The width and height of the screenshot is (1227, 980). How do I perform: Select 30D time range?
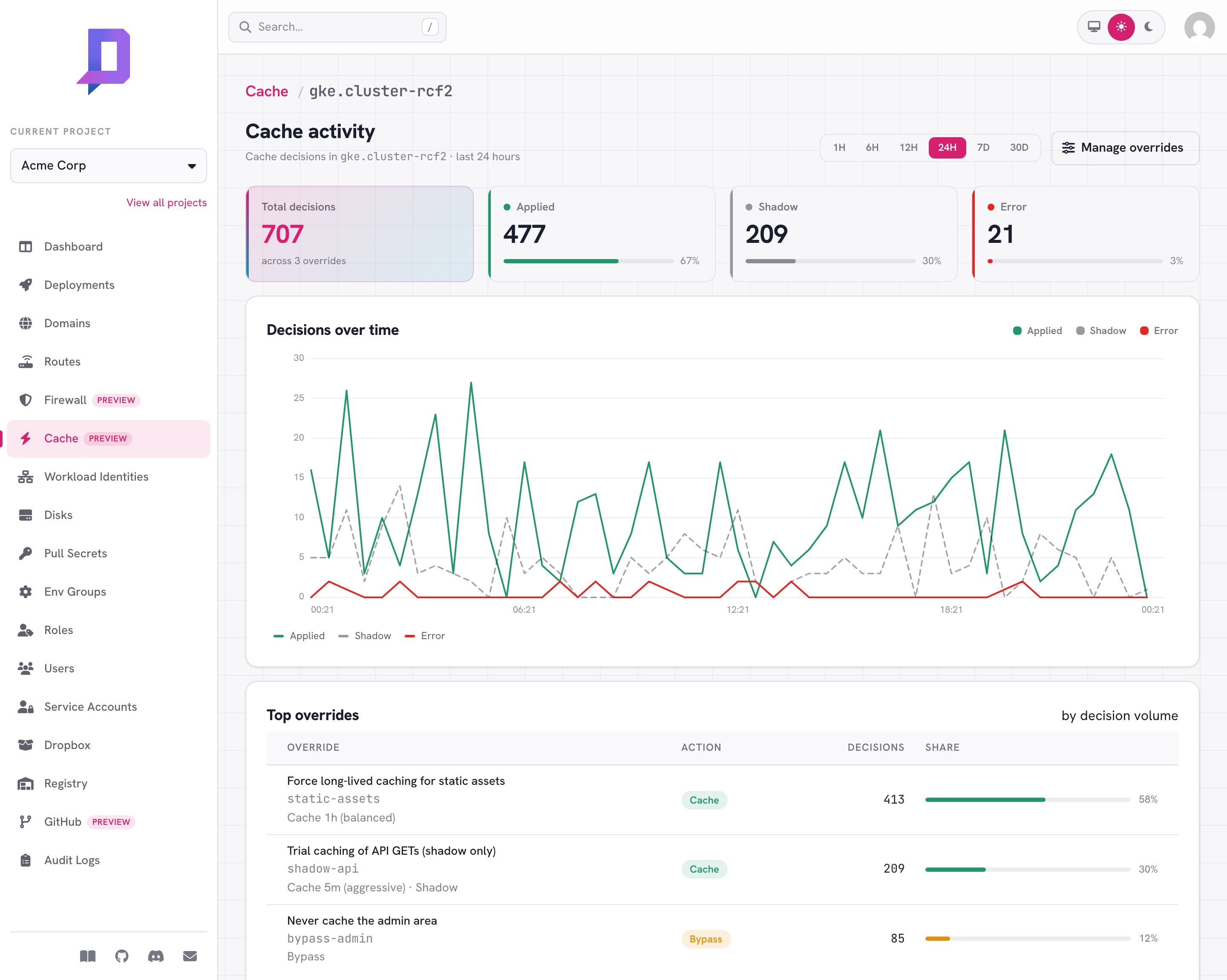point(1019,147)
